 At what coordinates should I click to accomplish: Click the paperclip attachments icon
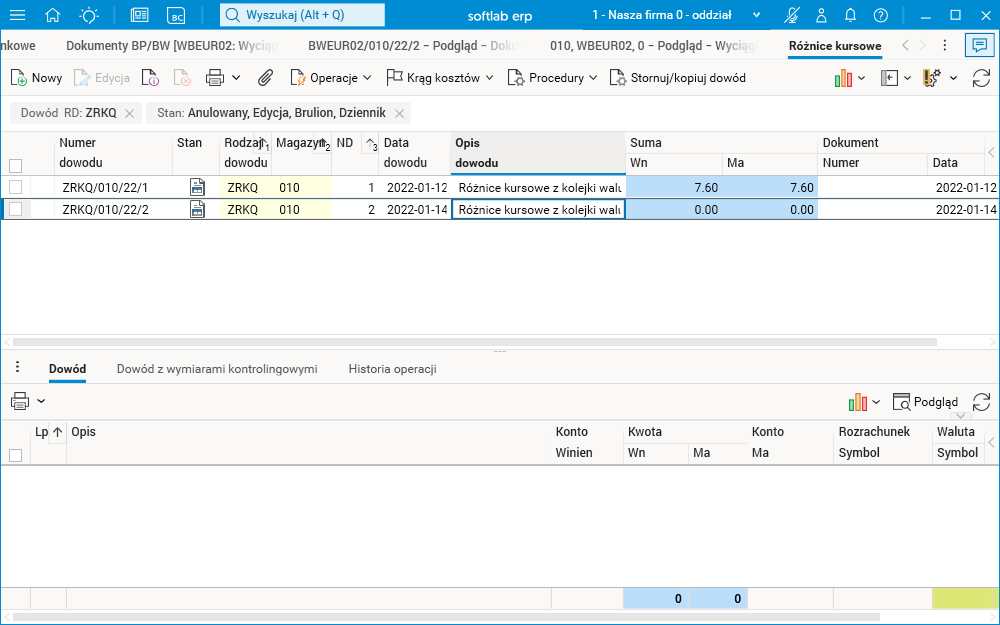(x=265, y=78)
